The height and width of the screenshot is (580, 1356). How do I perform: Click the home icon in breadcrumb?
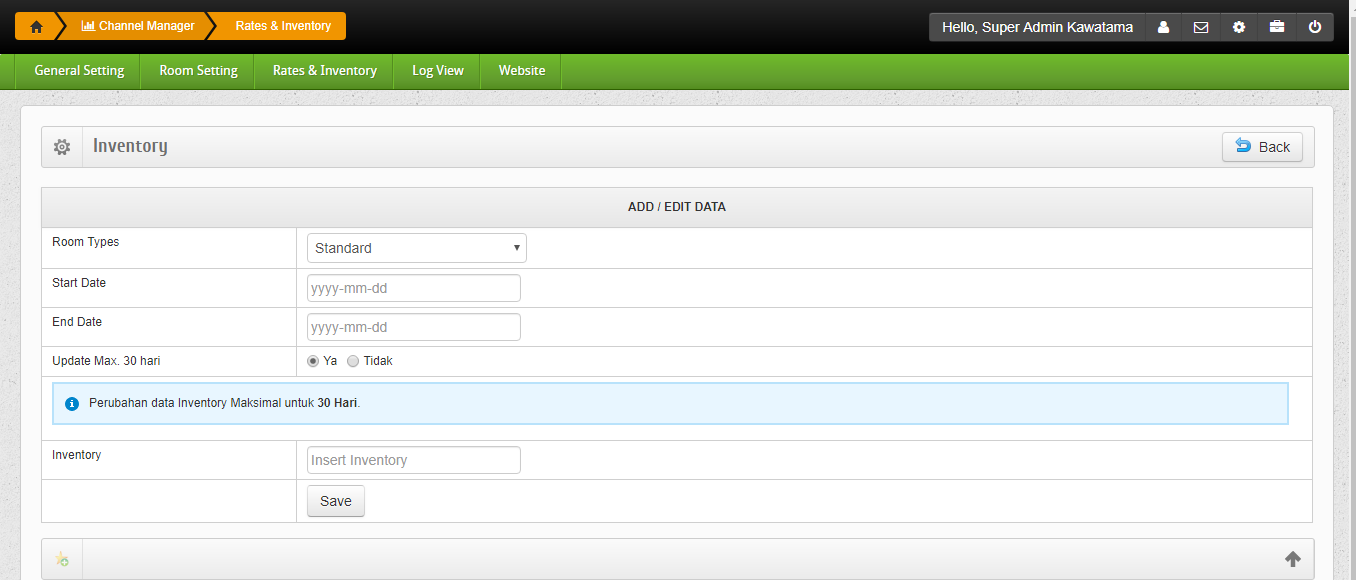[36, 27]
